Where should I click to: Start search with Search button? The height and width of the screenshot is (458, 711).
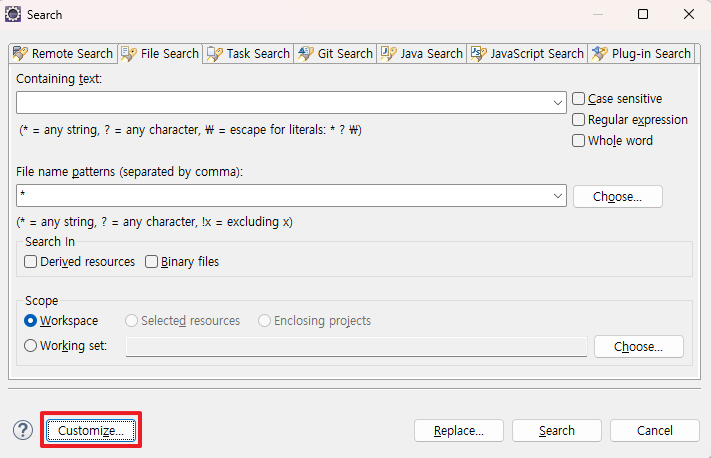[x=557, y=430]
